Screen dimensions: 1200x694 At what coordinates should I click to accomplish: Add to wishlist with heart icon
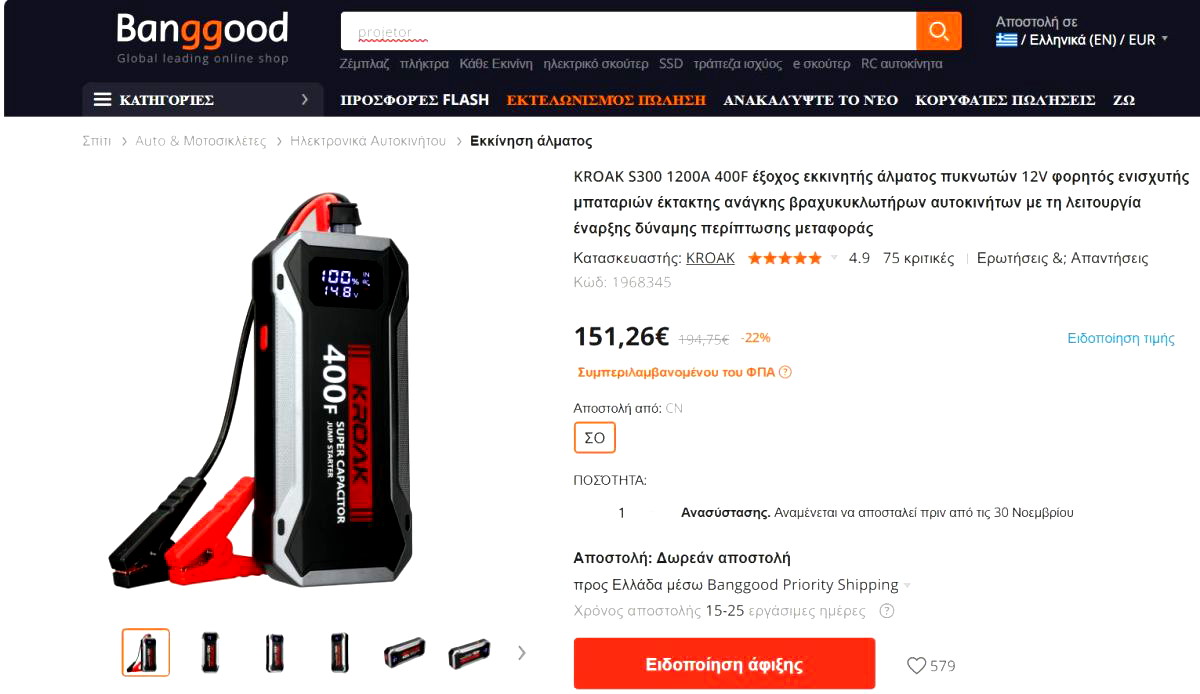click(x=916, y=665)
